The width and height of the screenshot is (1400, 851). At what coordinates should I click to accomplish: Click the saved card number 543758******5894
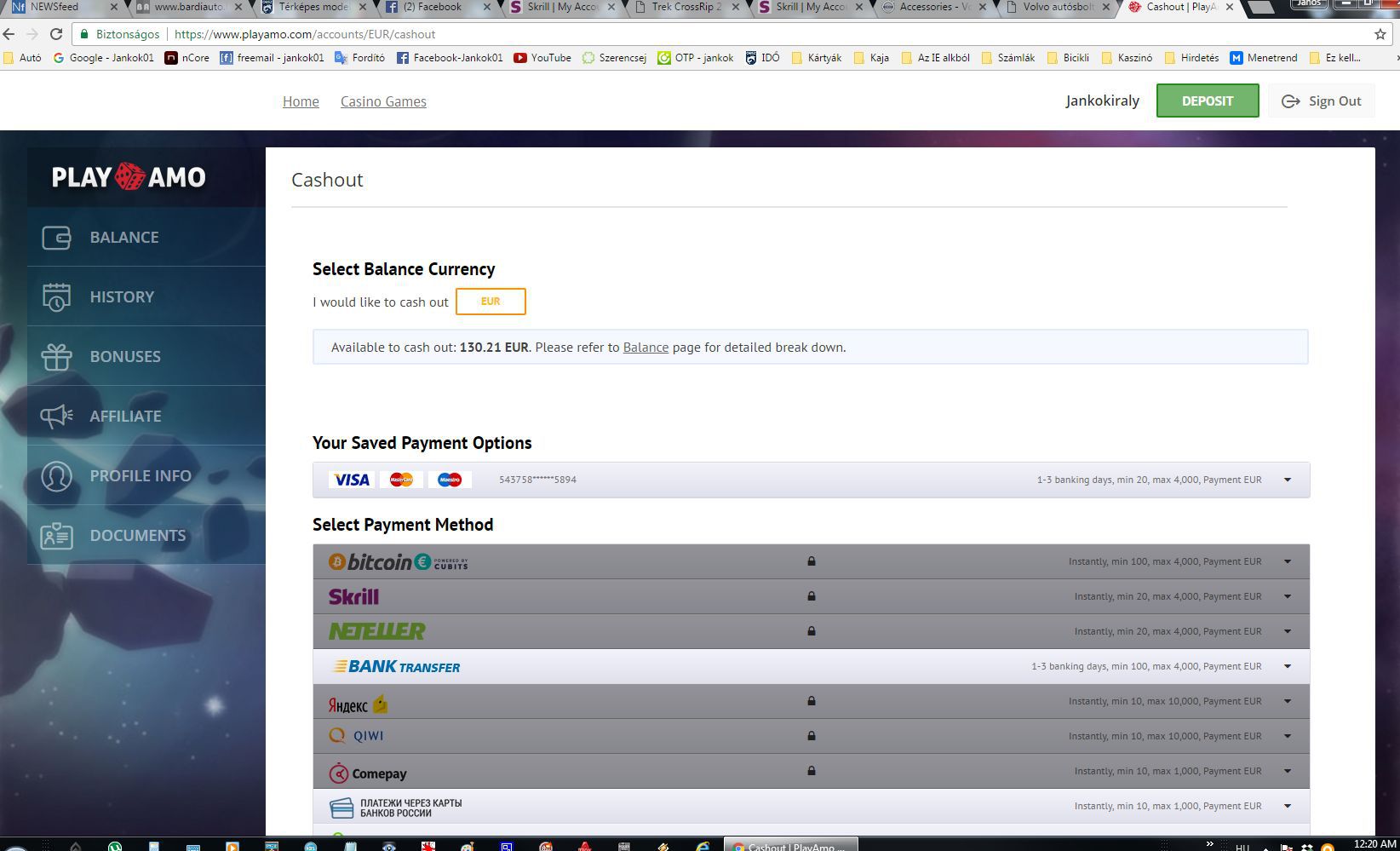point(537,480)
